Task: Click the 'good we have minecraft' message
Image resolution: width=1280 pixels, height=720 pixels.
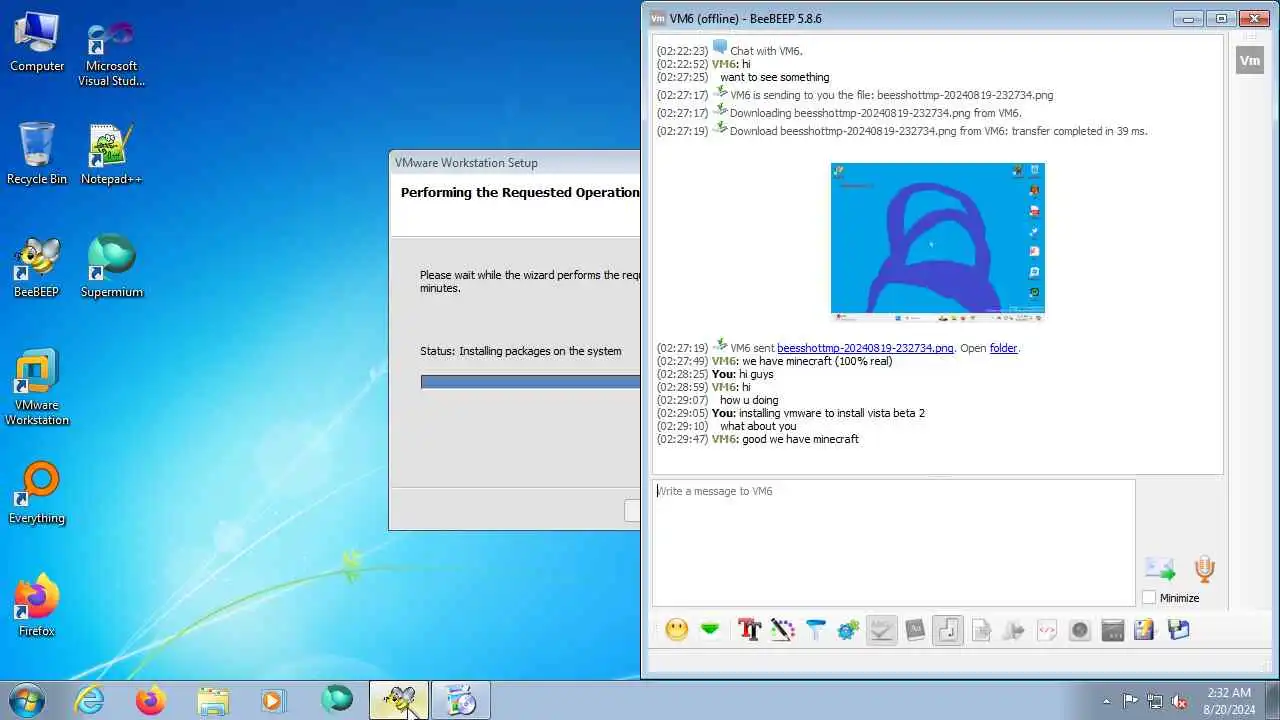Action: (800, 439)
